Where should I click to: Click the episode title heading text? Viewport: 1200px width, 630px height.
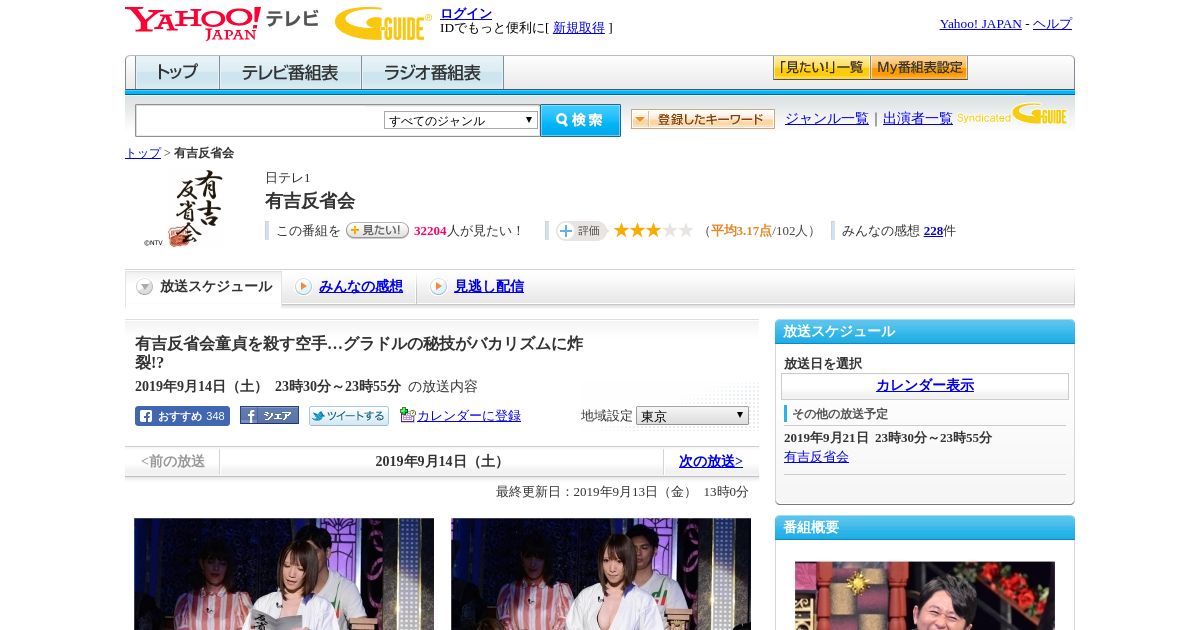pos(359,352)
